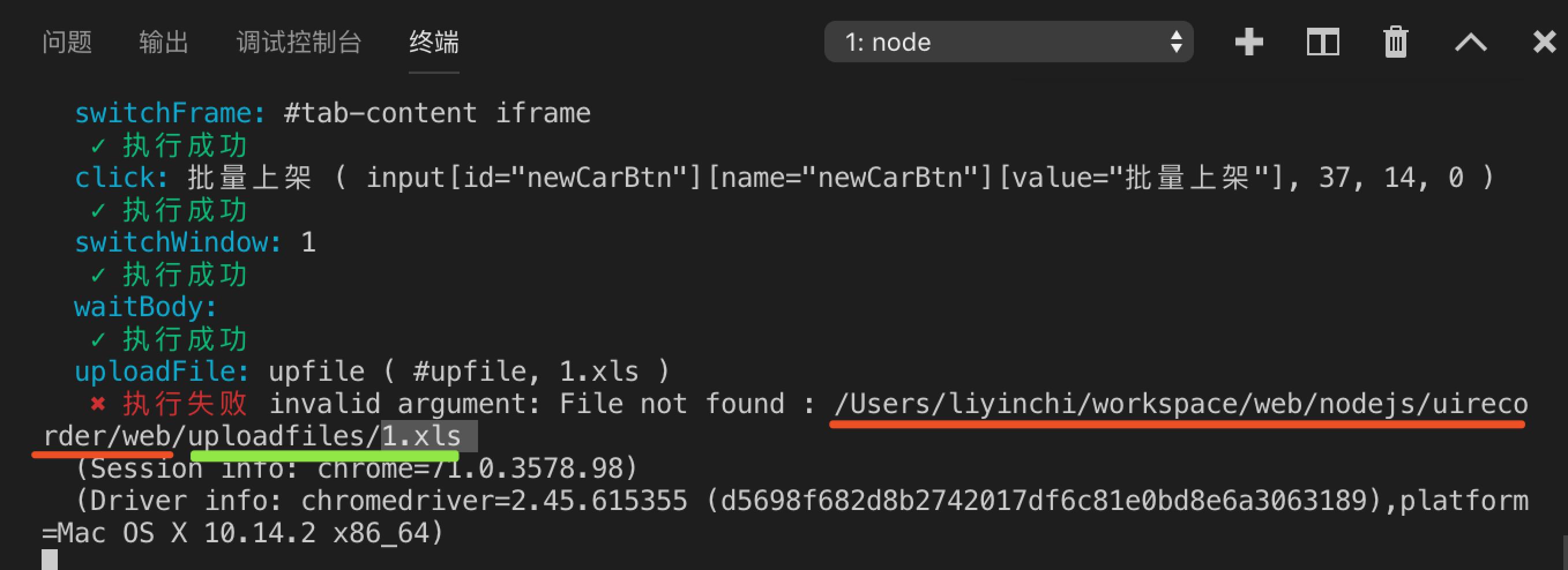Open the '1: node' terminal selector

pyautogui.click(x=1009, y=42)
